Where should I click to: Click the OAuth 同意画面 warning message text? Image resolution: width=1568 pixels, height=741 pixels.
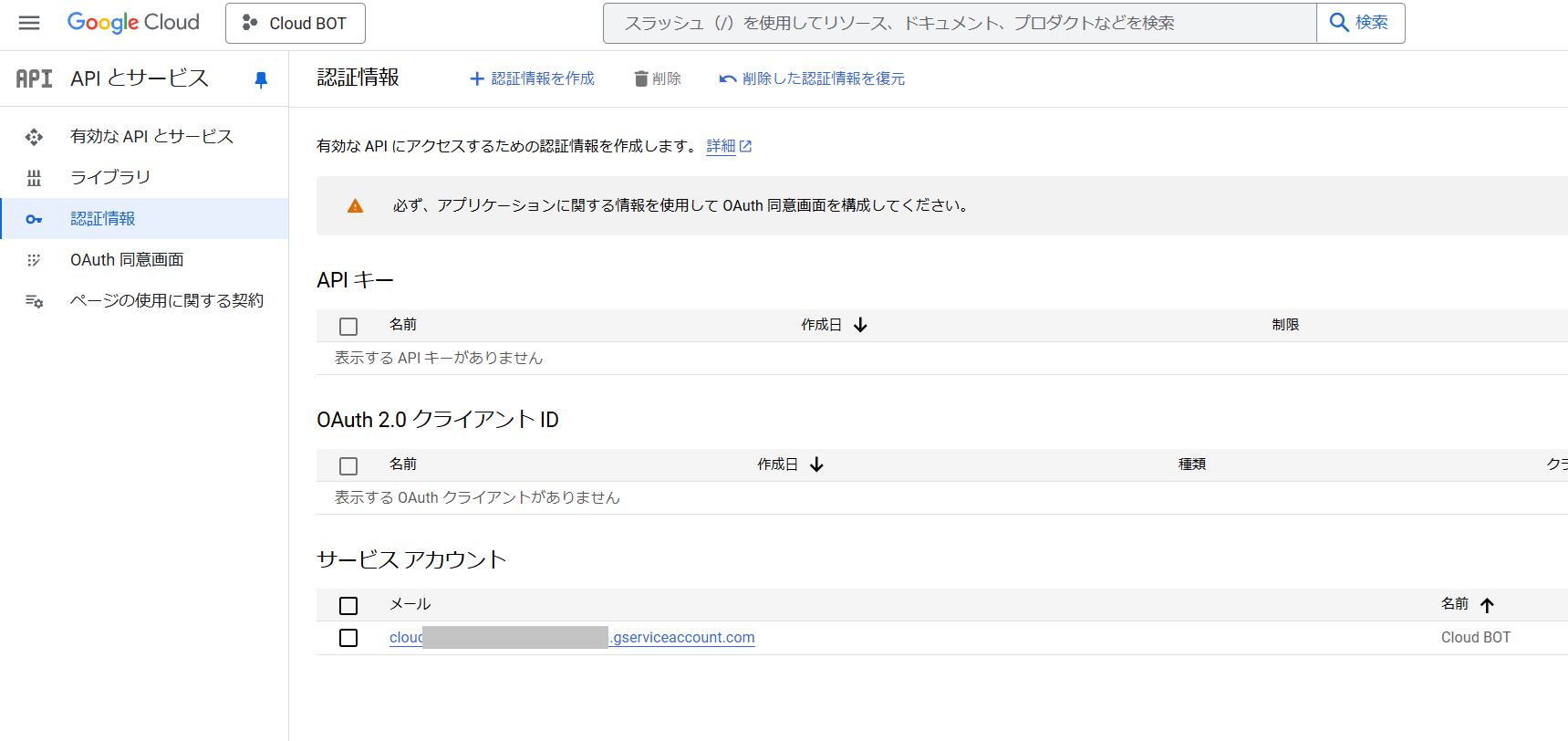point(680,206)
